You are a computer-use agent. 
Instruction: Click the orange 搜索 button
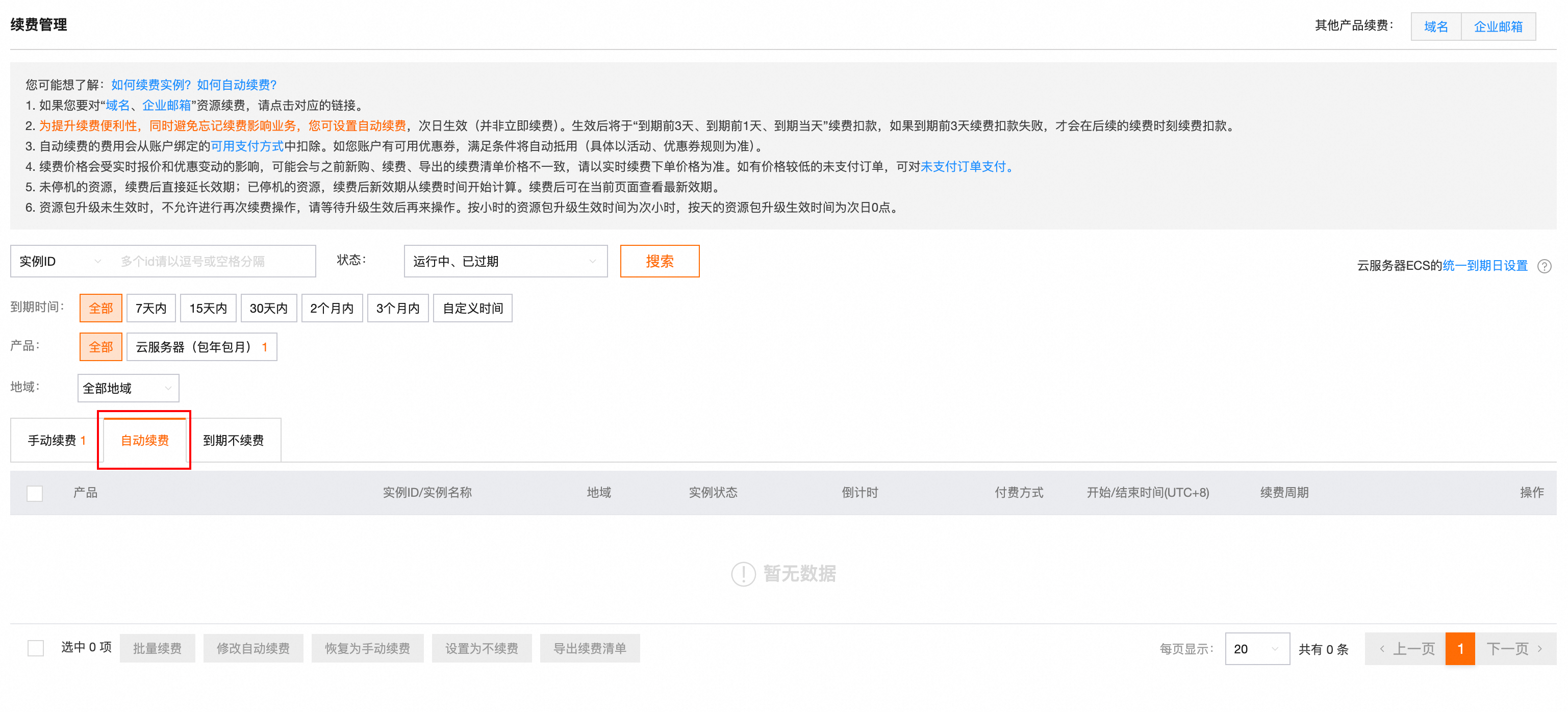tap(659, 261)
